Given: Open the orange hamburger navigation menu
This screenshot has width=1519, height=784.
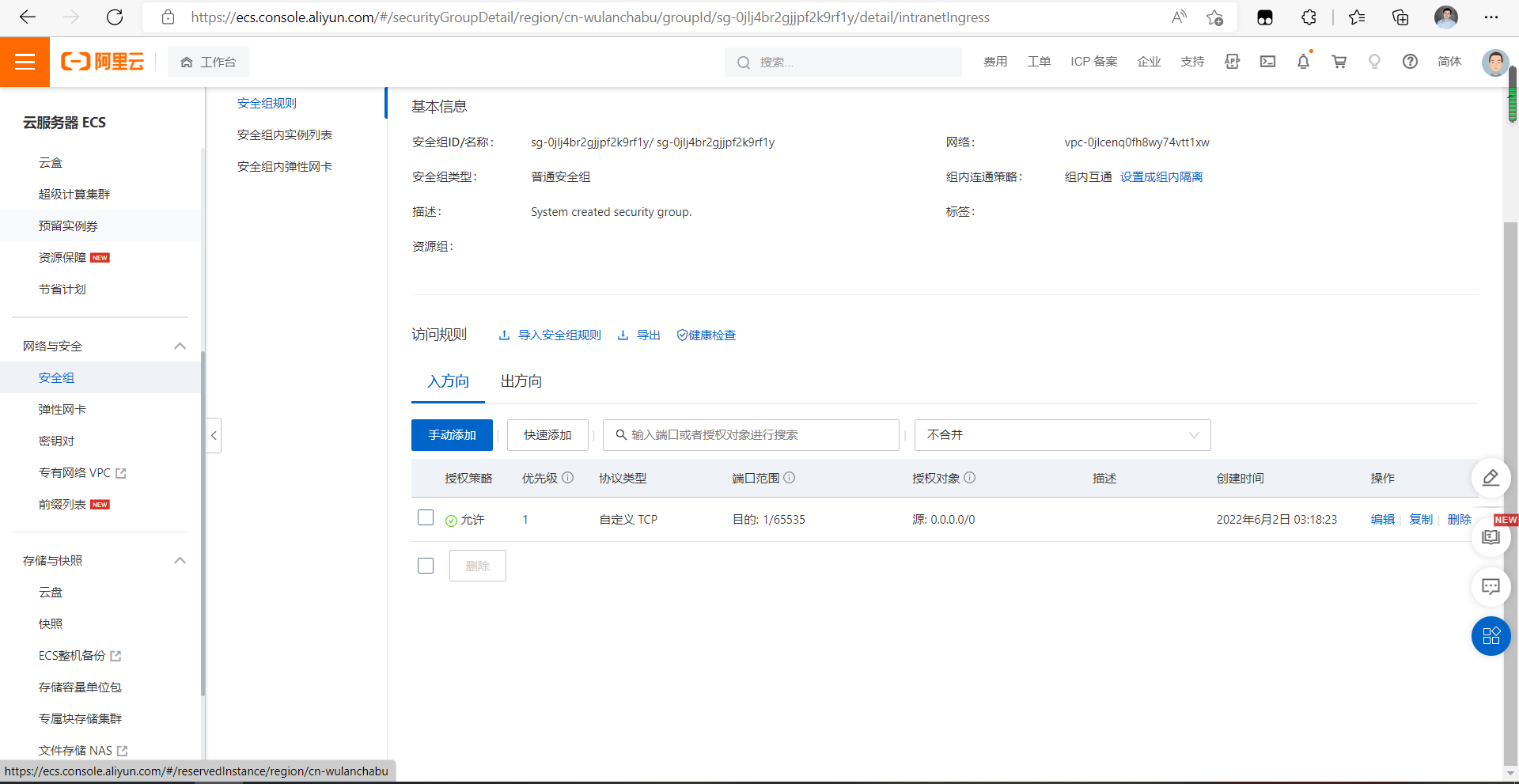Looking at the screenshot, I should coord(25,62).
